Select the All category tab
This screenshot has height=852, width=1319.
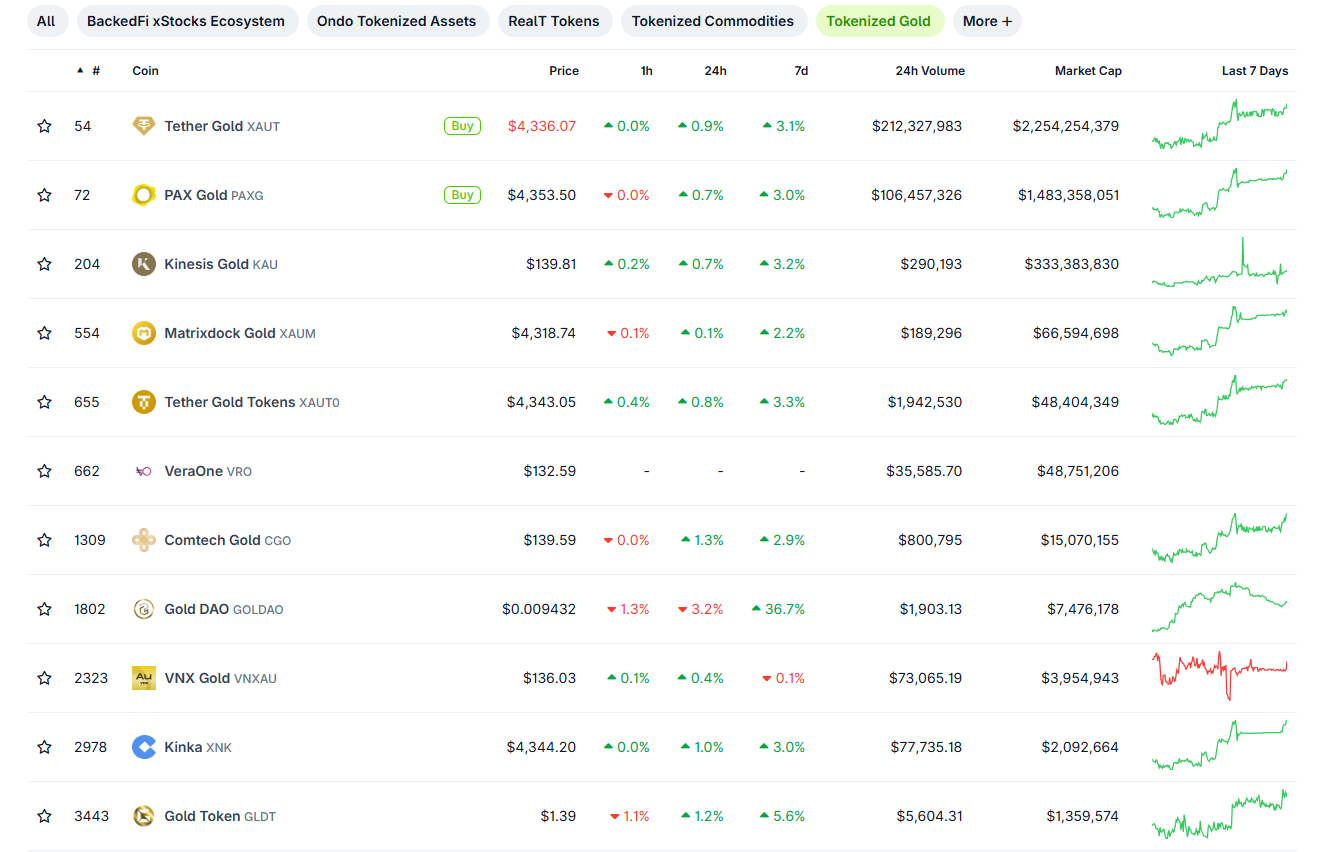pyautogui.click(x=46, y=21)
